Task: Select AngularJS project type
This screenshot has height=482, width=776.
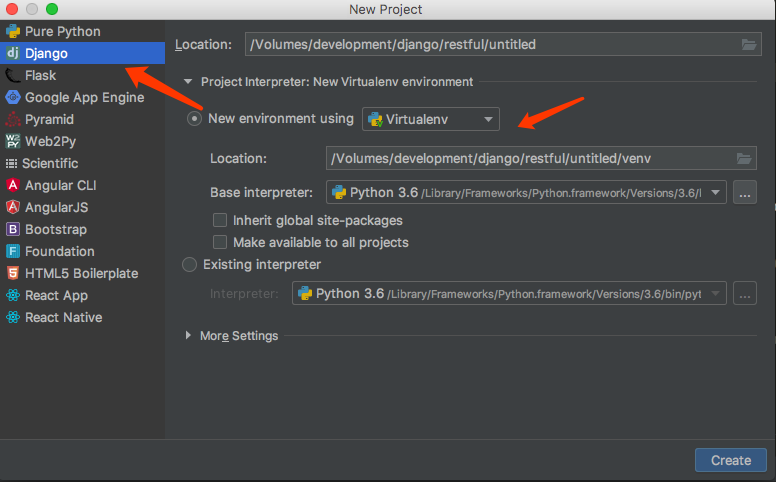Action: (x=82, y=207)
